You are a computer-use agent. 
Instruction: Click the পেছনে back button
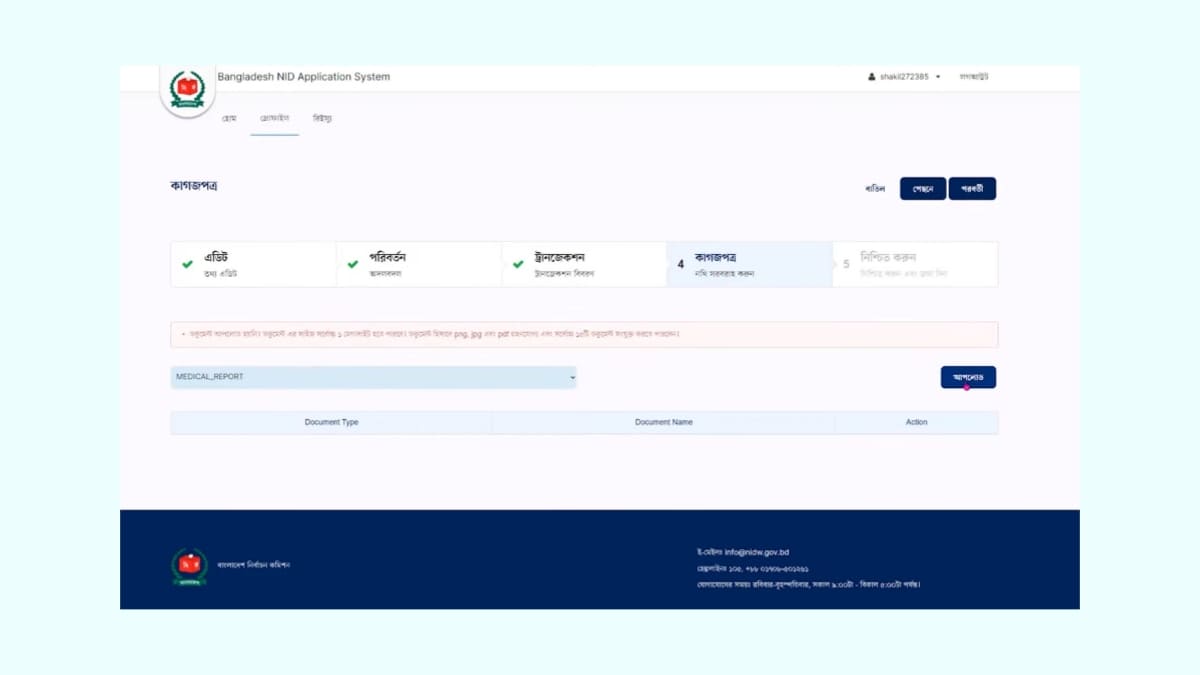pyautogui.click(x=922, y=189)
